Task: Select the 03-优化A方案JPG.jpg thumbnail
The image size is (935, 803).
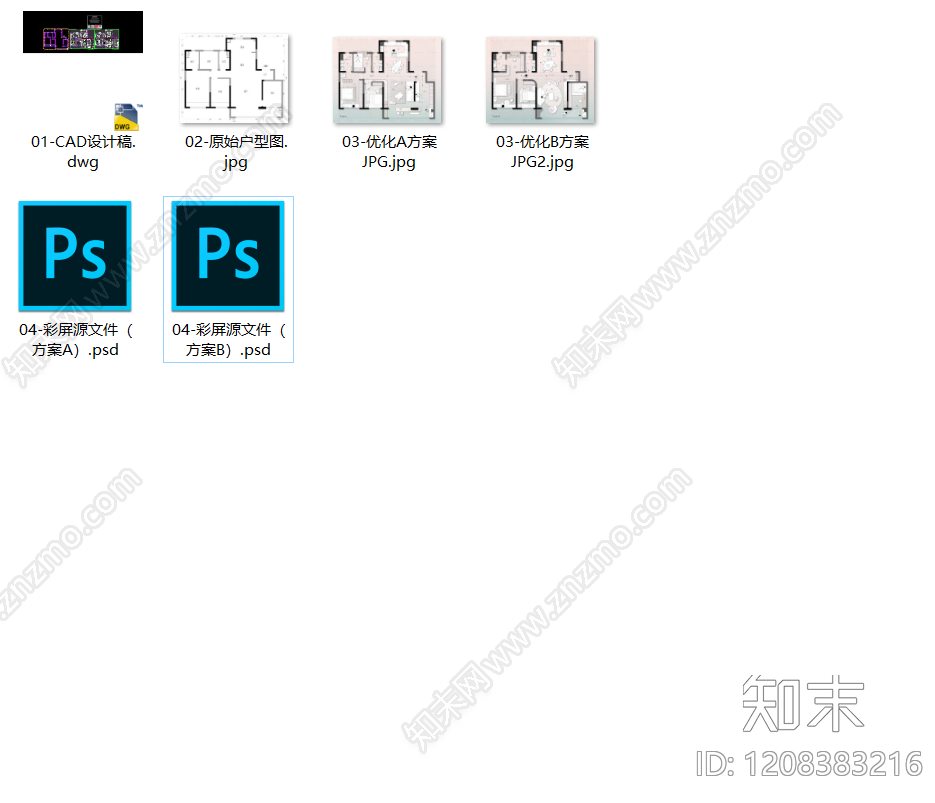Action: [x=388, y=80]
